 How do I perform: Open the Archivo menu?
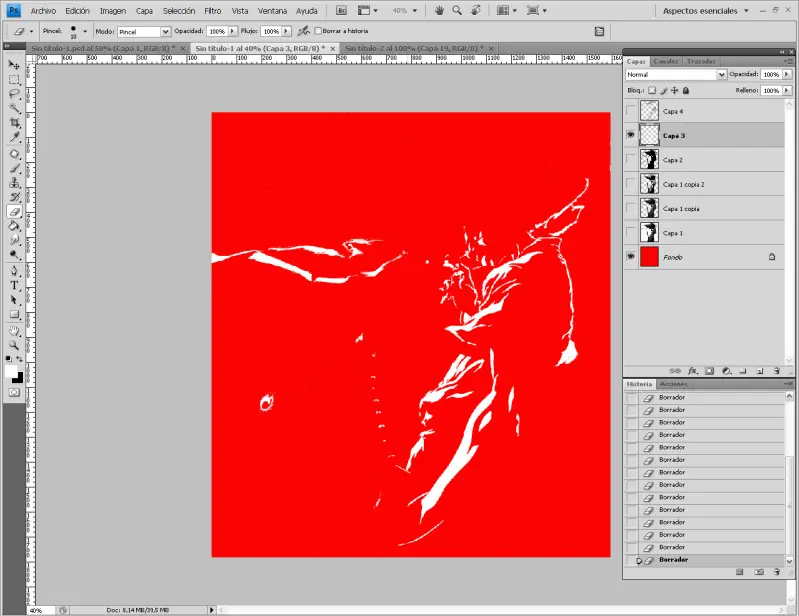(x=43, y=11)
